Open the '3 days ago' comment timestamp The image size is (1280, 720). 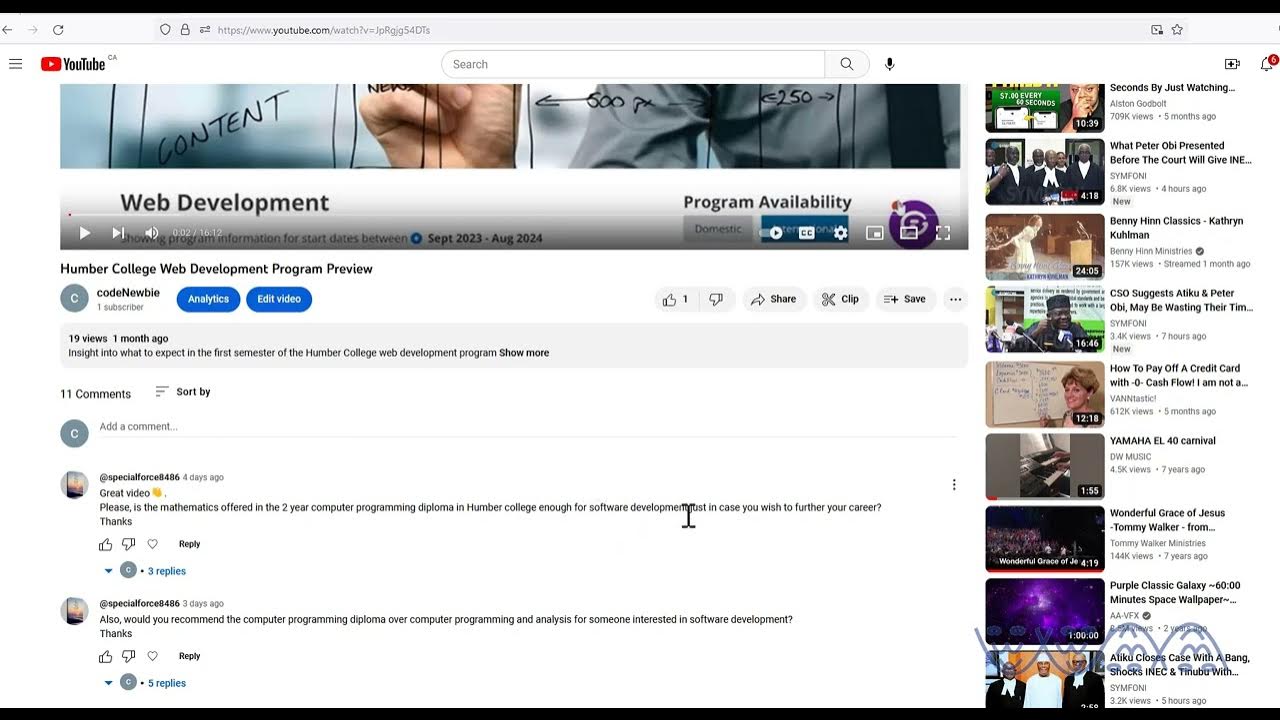[203, 603]
